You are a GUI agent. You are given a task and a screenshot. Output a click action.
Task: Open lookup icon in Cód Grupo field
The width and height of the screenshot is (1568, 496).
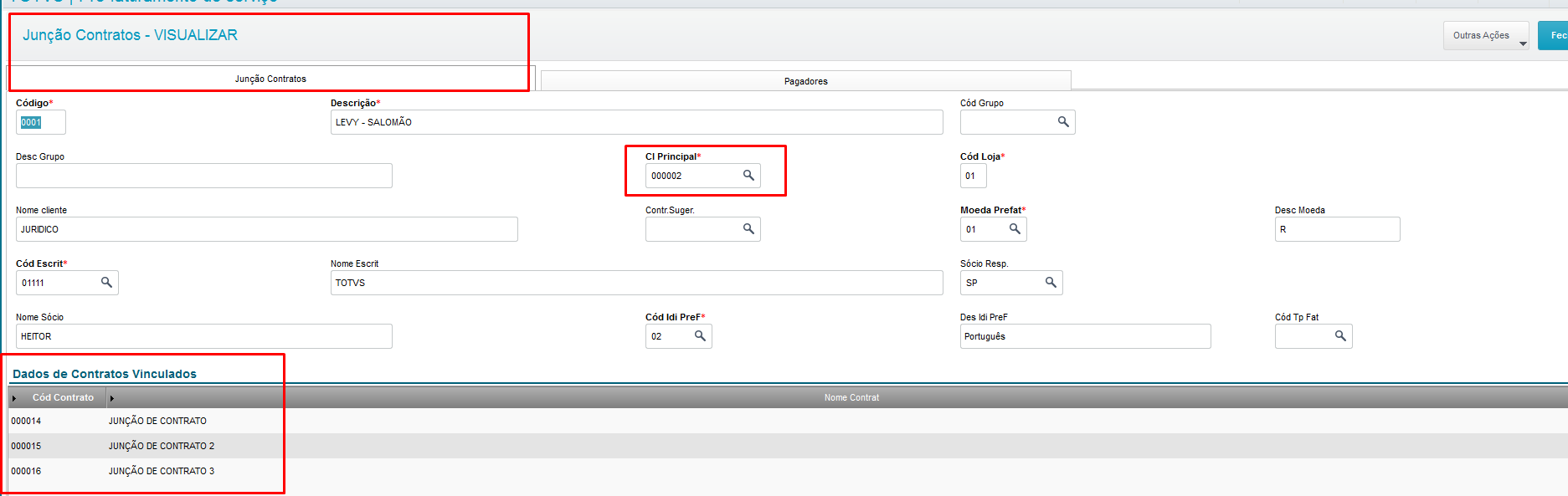click(x=1063, y=122)
